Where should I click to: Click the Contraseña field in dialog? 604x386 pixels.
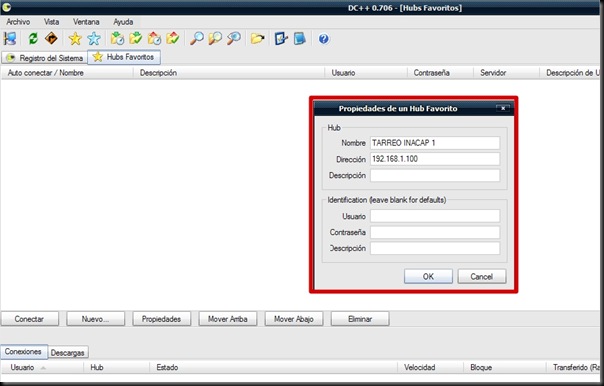pos(435,232)
